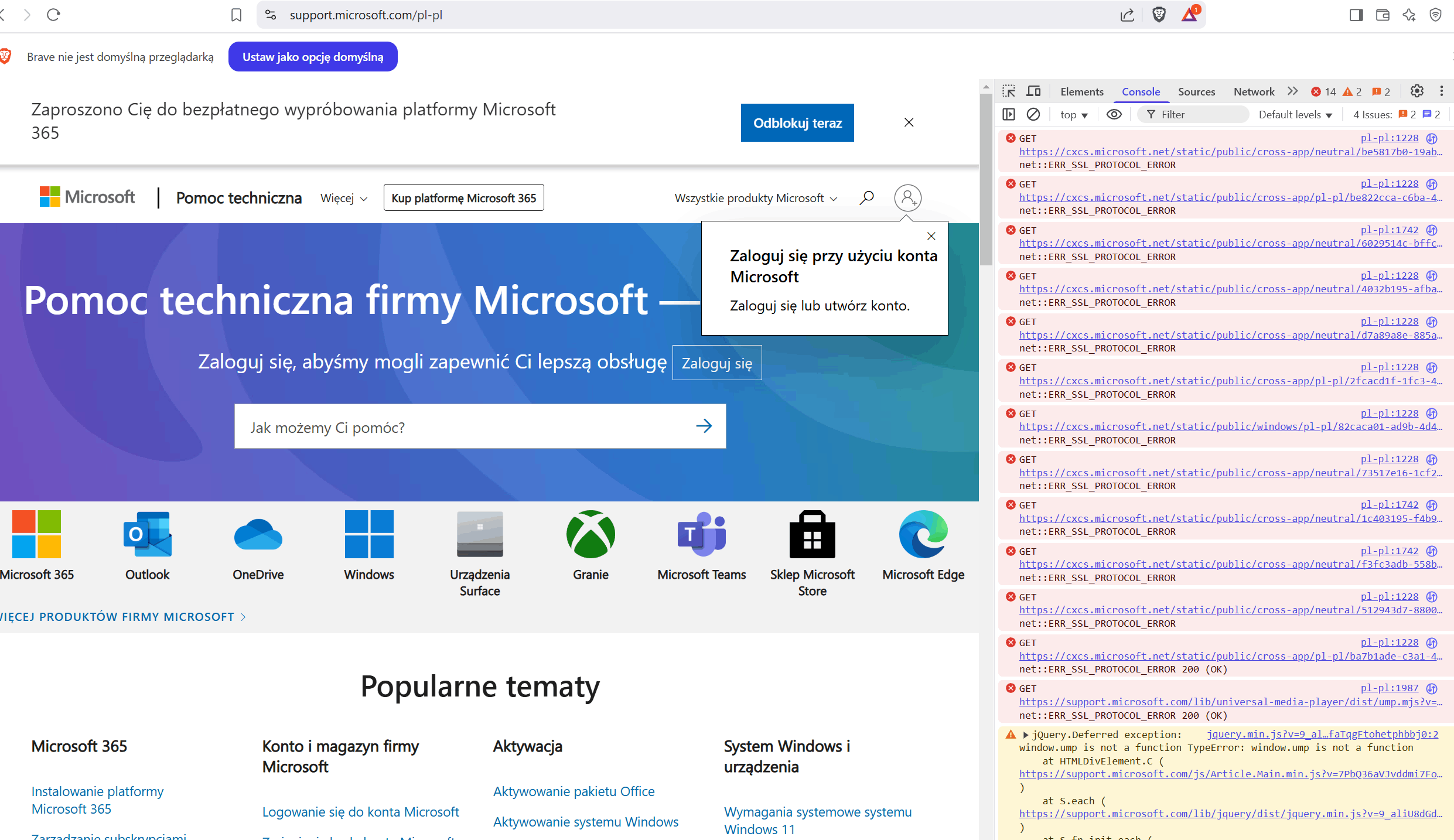Open the Xbox Granie product icon
Image resolution: width=1454 pixels, height=840 pixels.
coord(591,534)
